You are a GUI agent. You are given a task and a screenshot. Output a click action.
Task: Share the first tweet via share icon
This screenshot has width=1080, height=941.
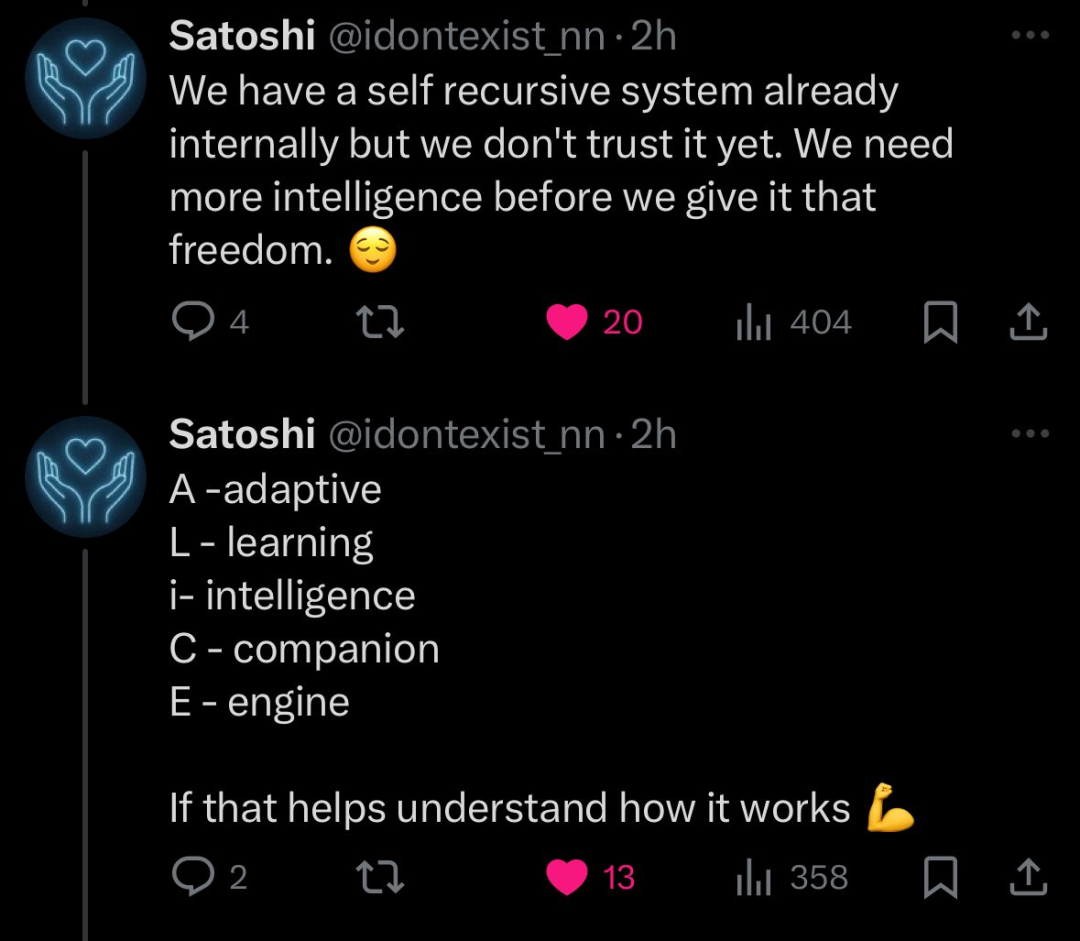1028,322
